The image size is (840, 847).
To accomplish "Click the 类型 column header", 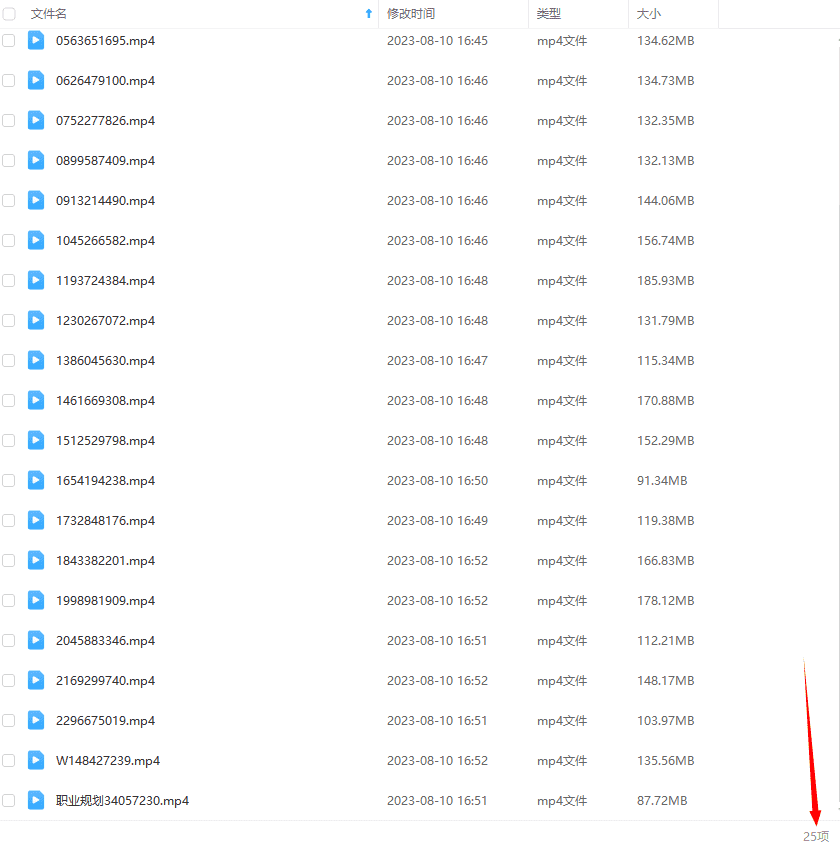I will (549, 14).
